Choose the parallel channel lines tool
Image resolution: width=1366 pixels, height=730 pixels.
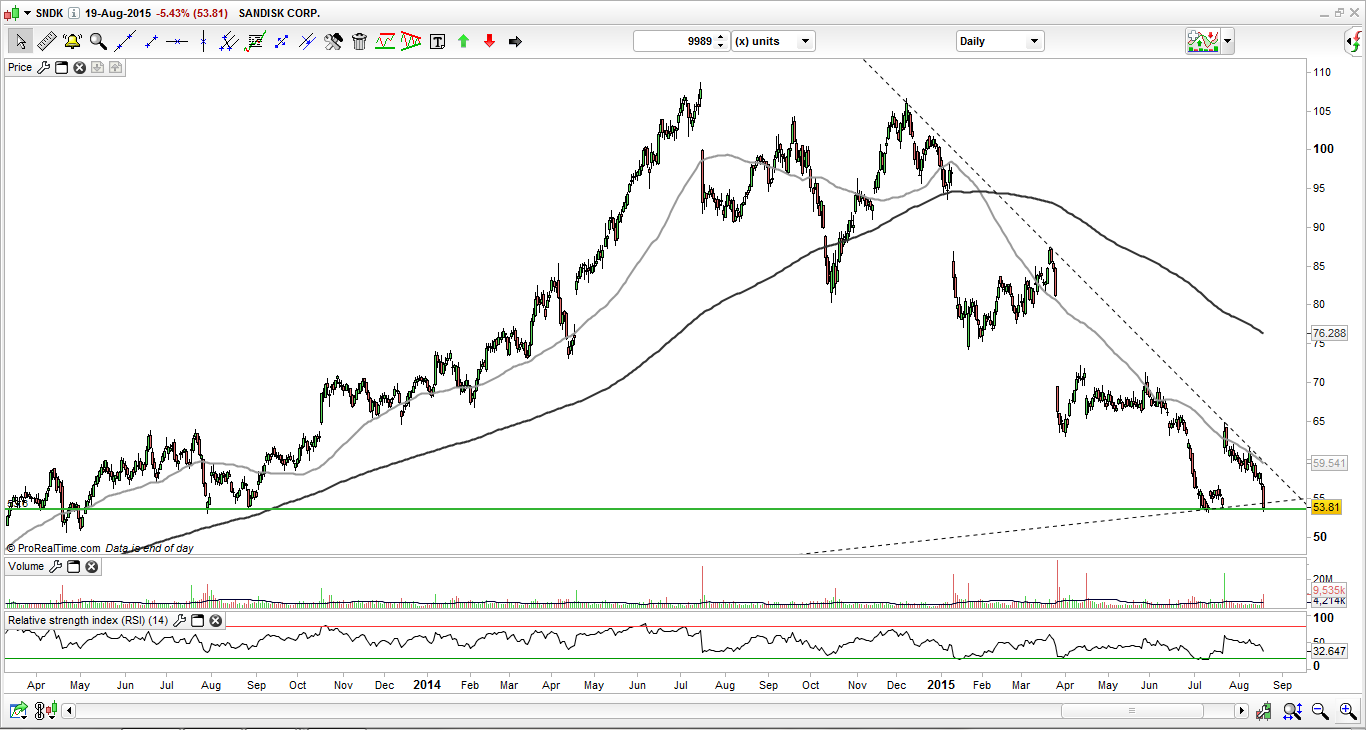229,41
